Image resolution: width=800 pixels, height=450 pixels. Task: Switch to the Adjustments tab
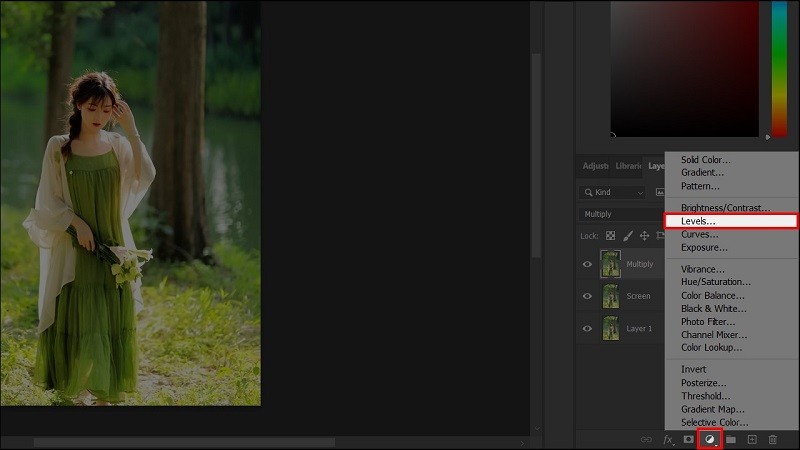(x=595, y=166)
